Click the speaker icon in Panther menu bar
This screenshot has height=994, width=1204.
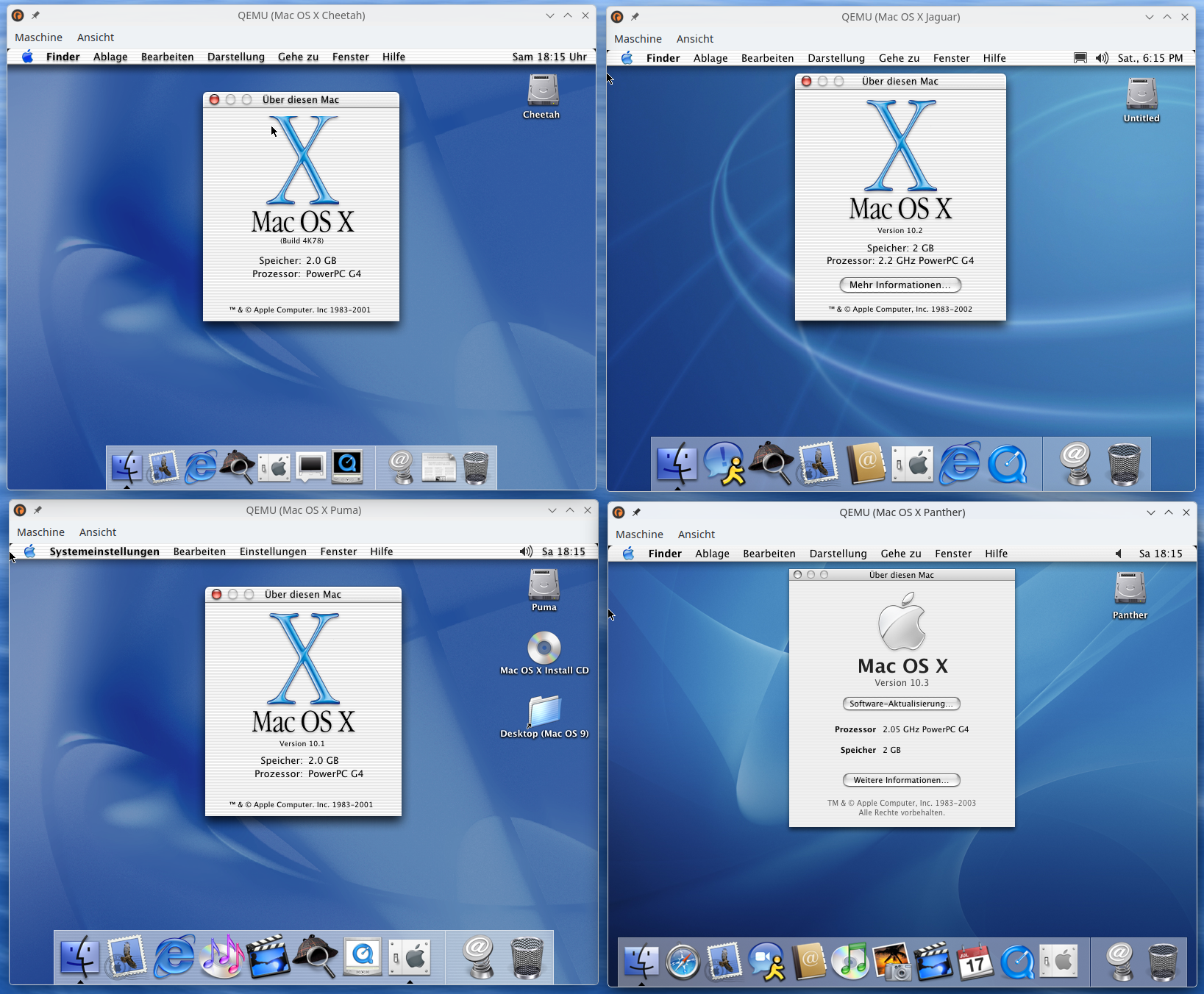click(1119, 554)
